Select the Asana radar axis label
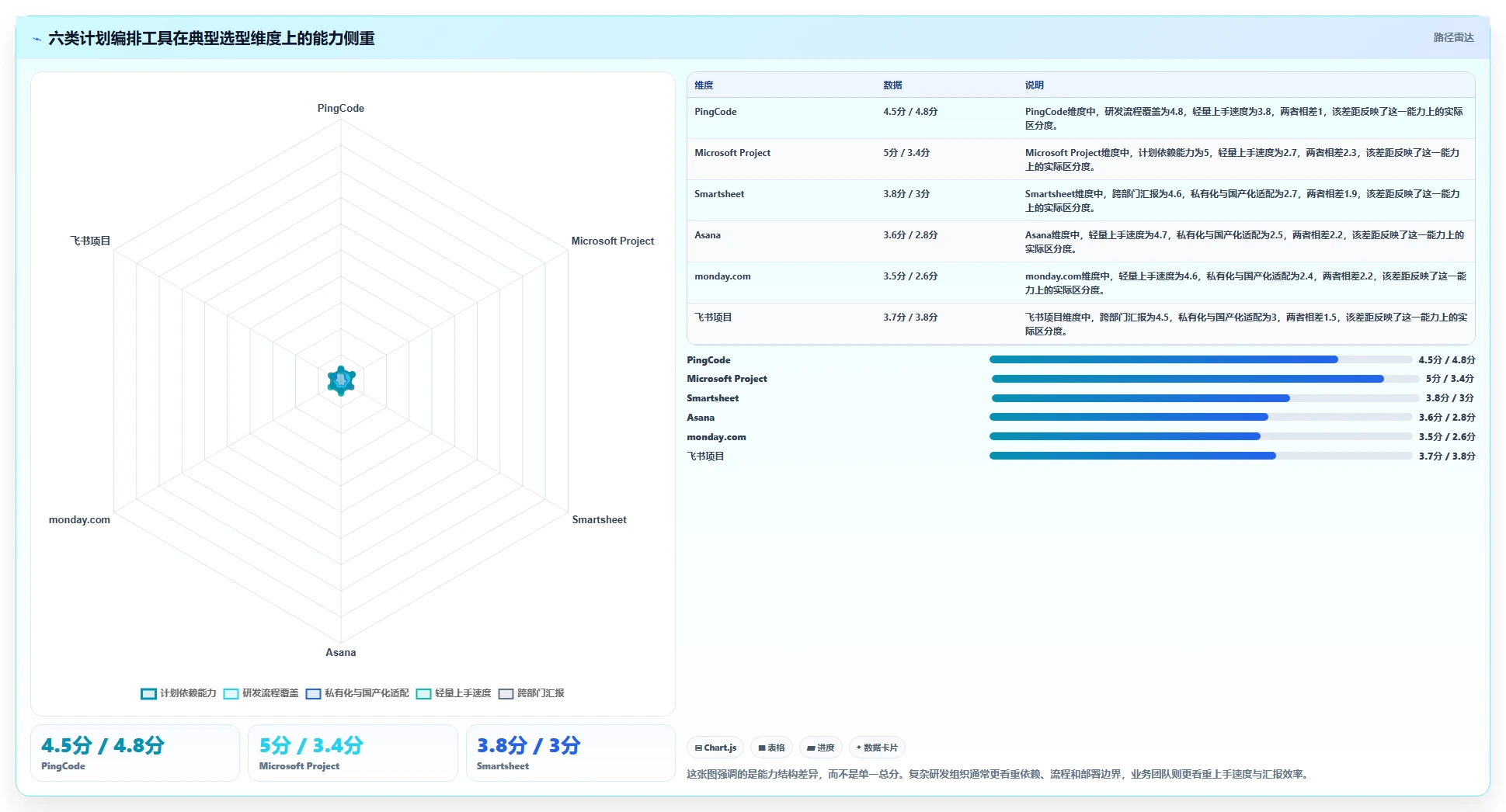 click(x=340, y=652)
